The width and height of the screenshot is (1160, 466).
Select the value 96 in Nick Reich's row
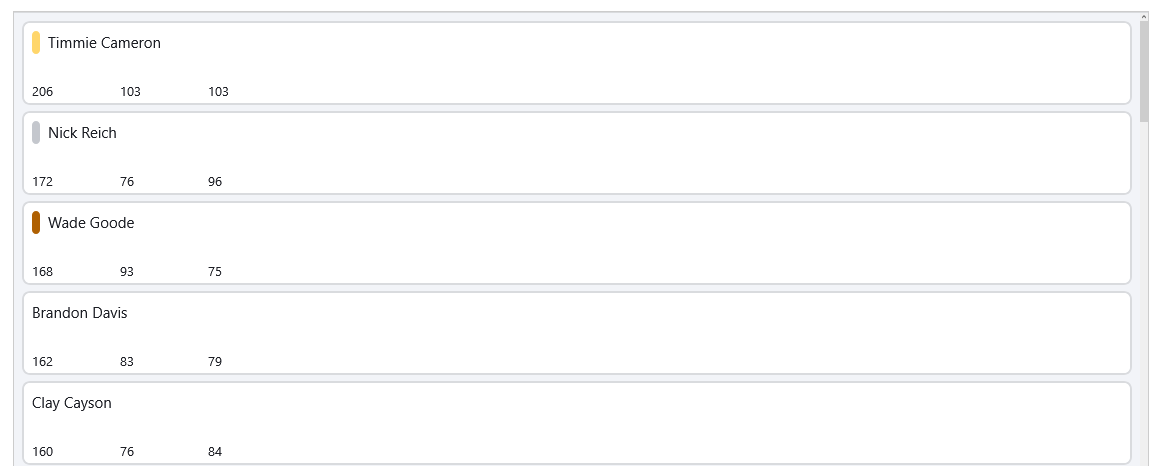click(x=215, y=182)
